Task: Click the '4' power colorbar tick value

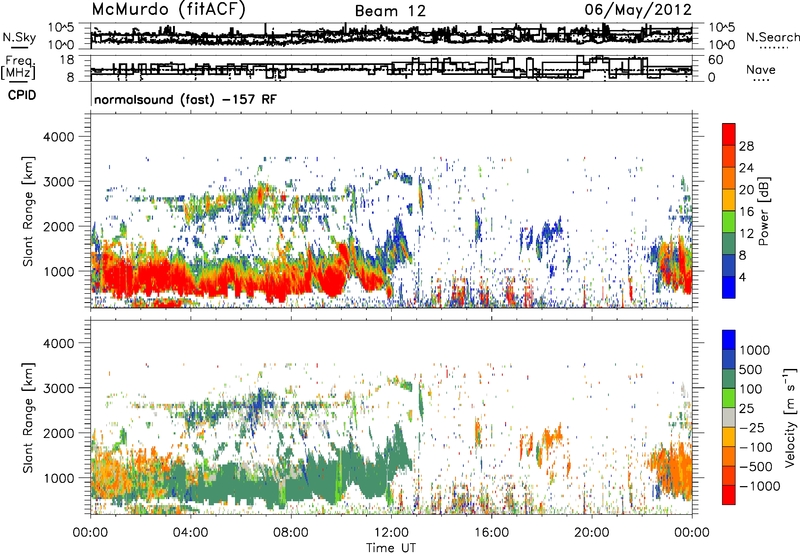Action: (742, 278)
